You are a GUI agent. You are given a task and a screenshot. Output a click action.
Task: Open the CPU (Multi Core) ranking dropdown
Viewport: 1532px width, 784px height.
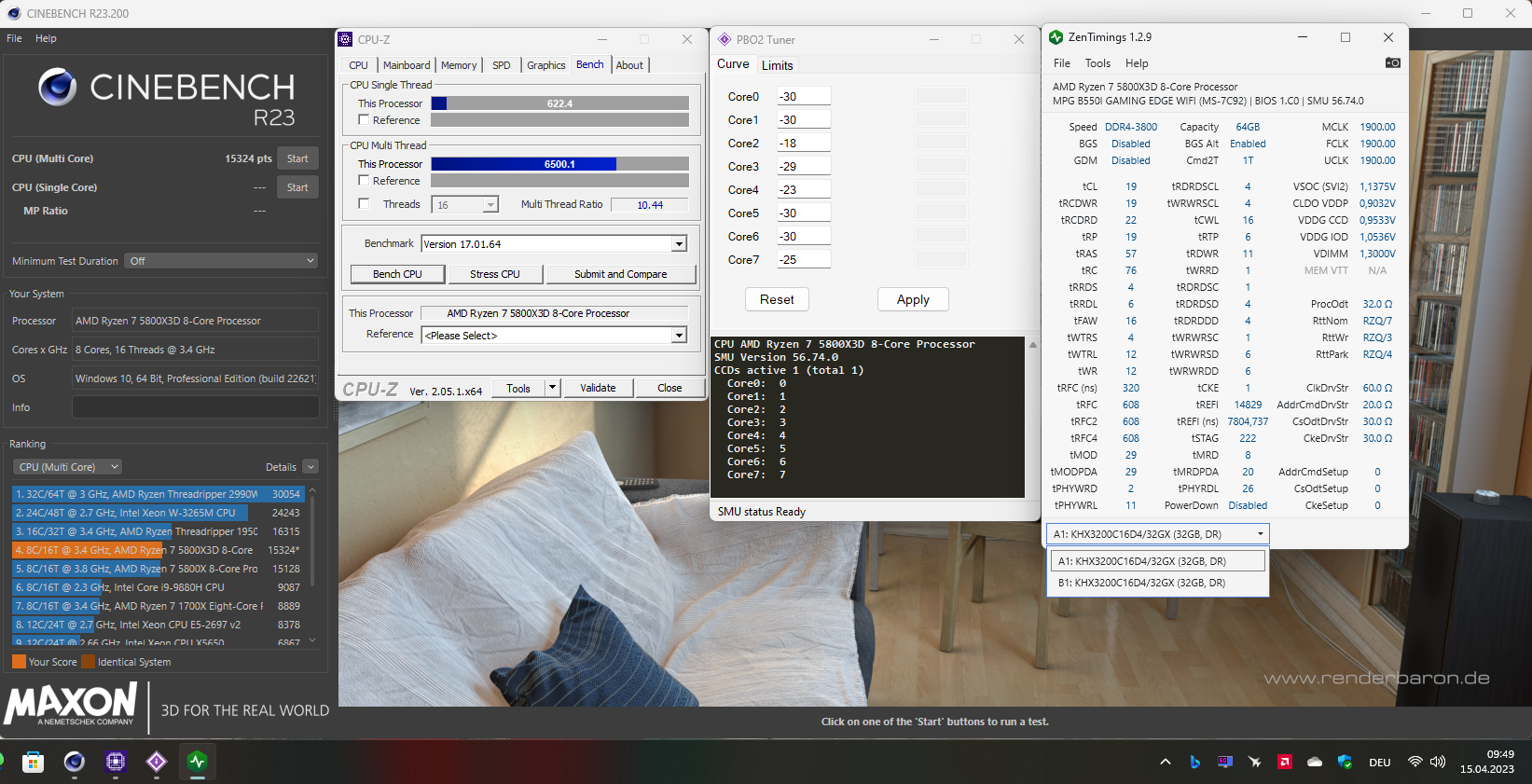(68, 467)
